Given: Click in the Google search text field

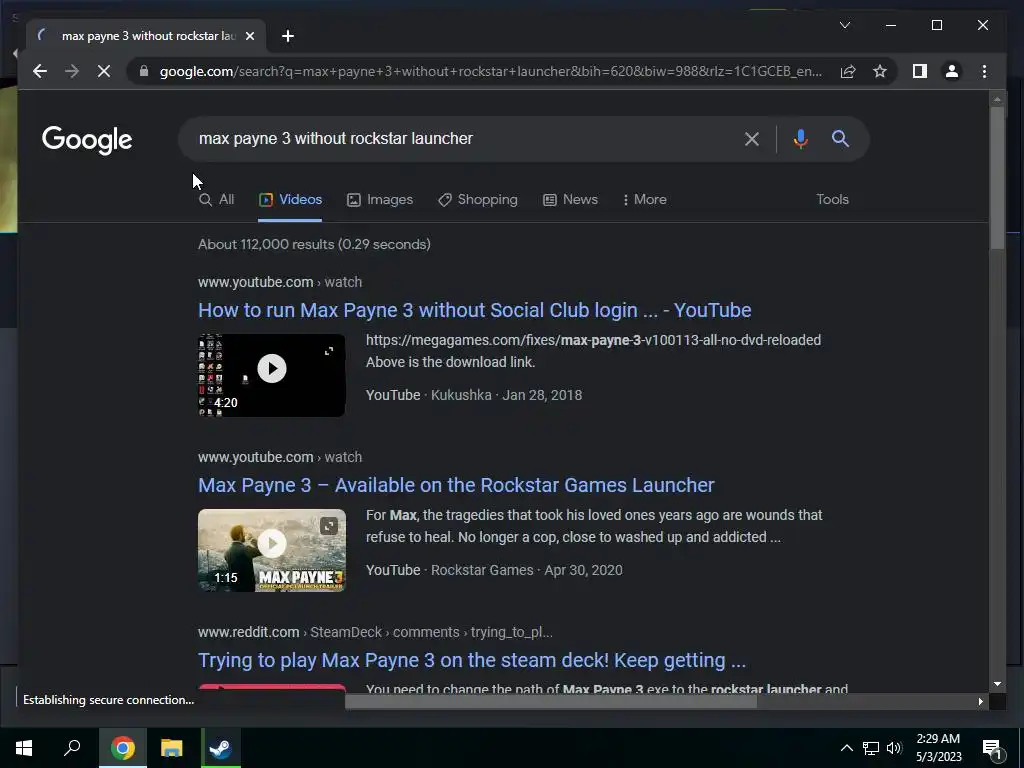Looking at the screenshot, I should [x=464, y=138].
